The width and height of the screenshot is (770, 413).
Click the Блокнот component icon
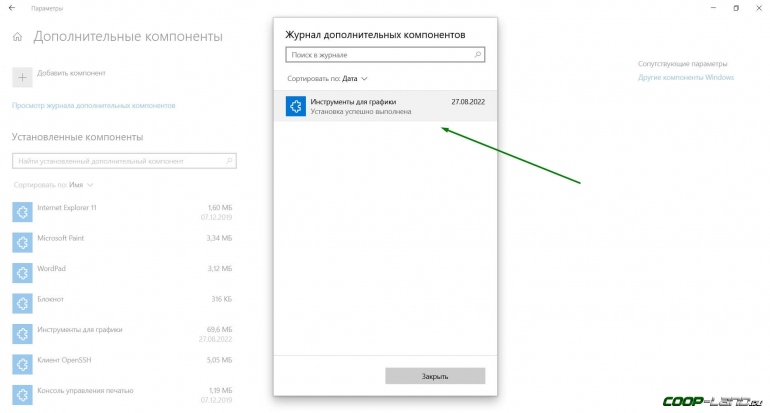click(x=22, y=302)
